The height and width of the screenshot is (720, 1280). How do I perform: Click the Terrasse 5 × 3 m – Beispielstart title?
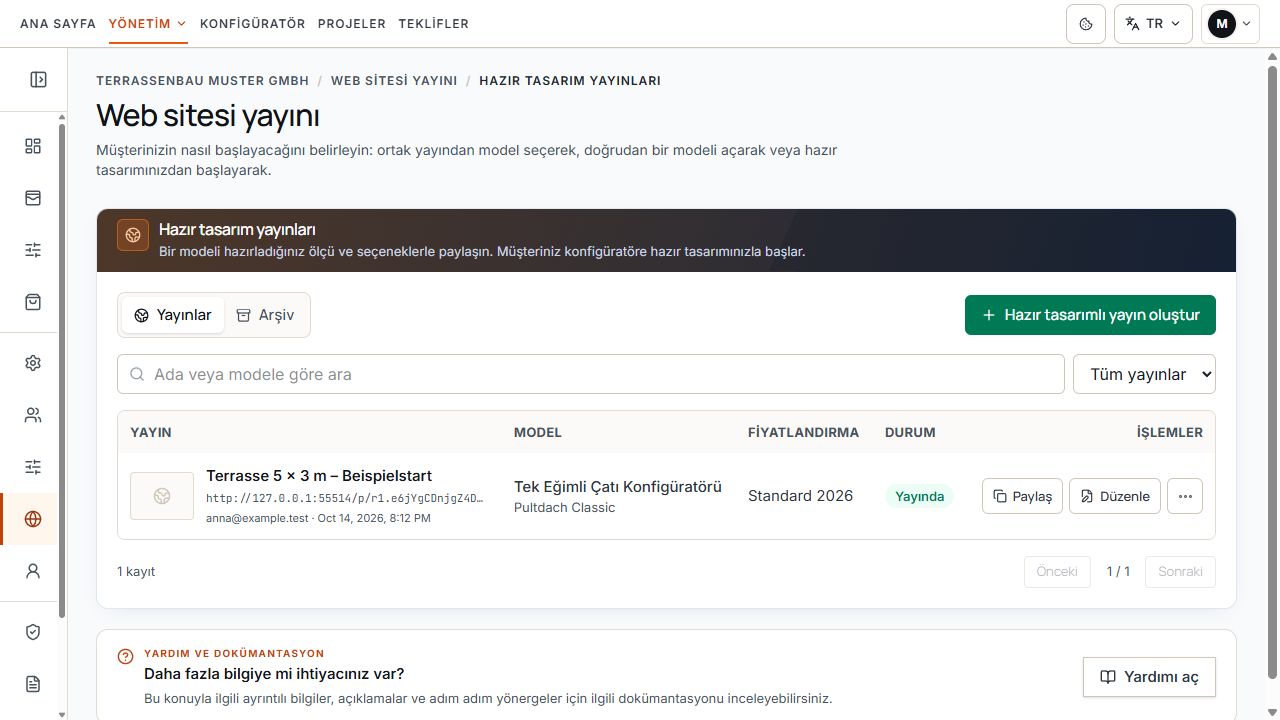point(319,476)
